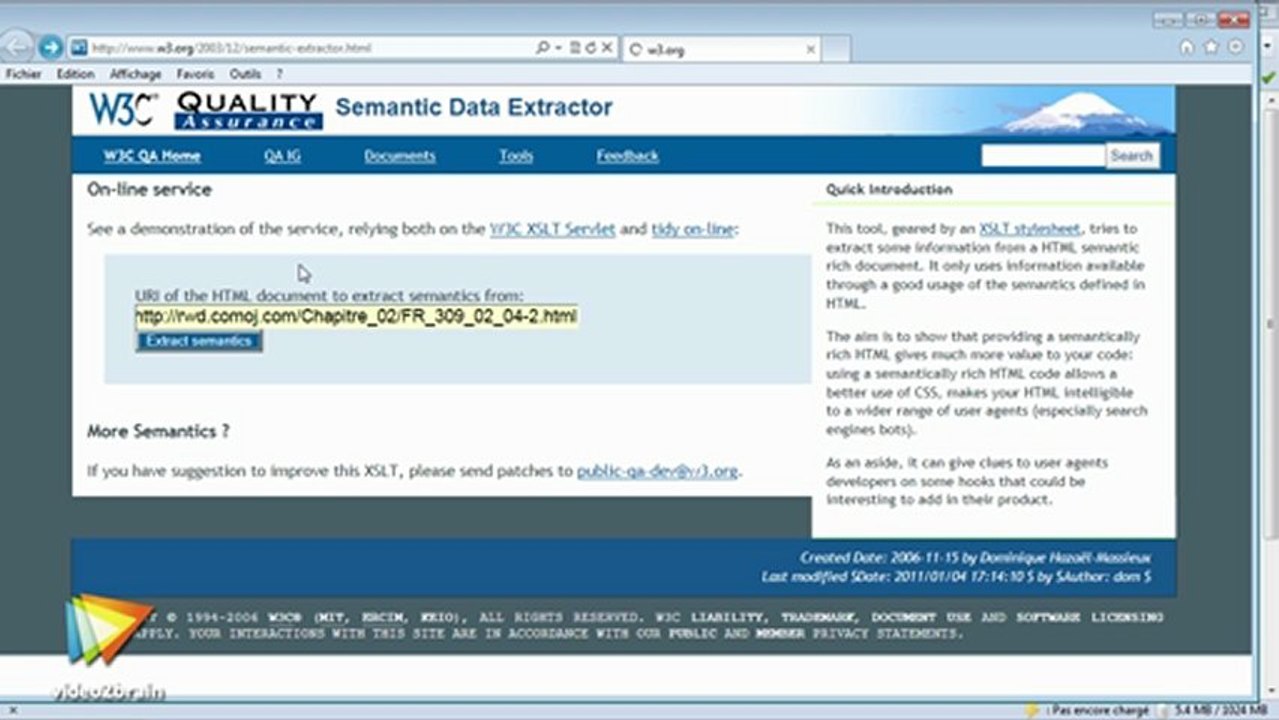Click the Extract semantics button
The height and width of the screenshot is (720, 1279).
pos(198,341)
